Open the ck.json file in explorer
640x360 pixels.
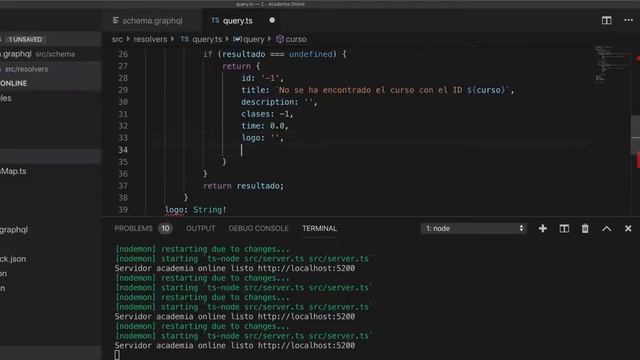(x=13, y=259)
